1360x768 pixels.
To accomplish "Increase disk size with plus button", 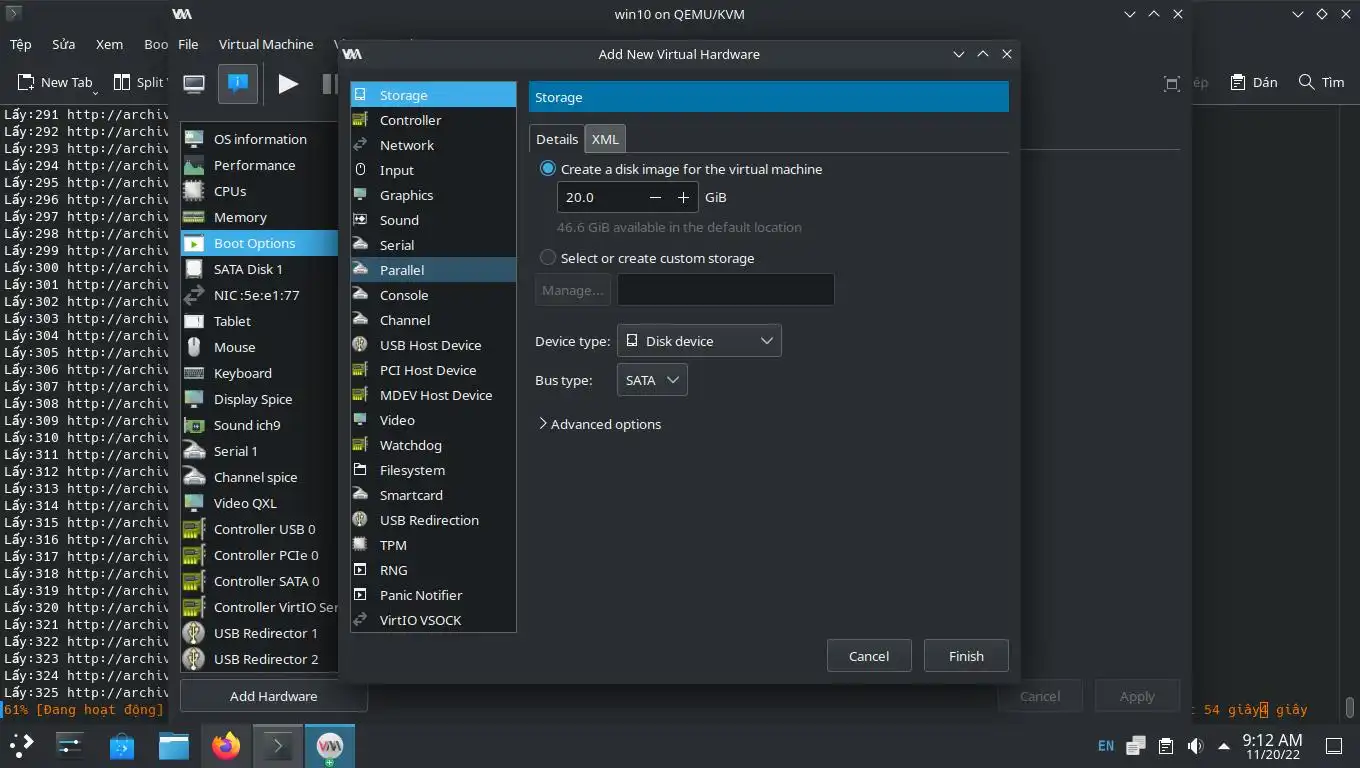I will tap(683, 198).
